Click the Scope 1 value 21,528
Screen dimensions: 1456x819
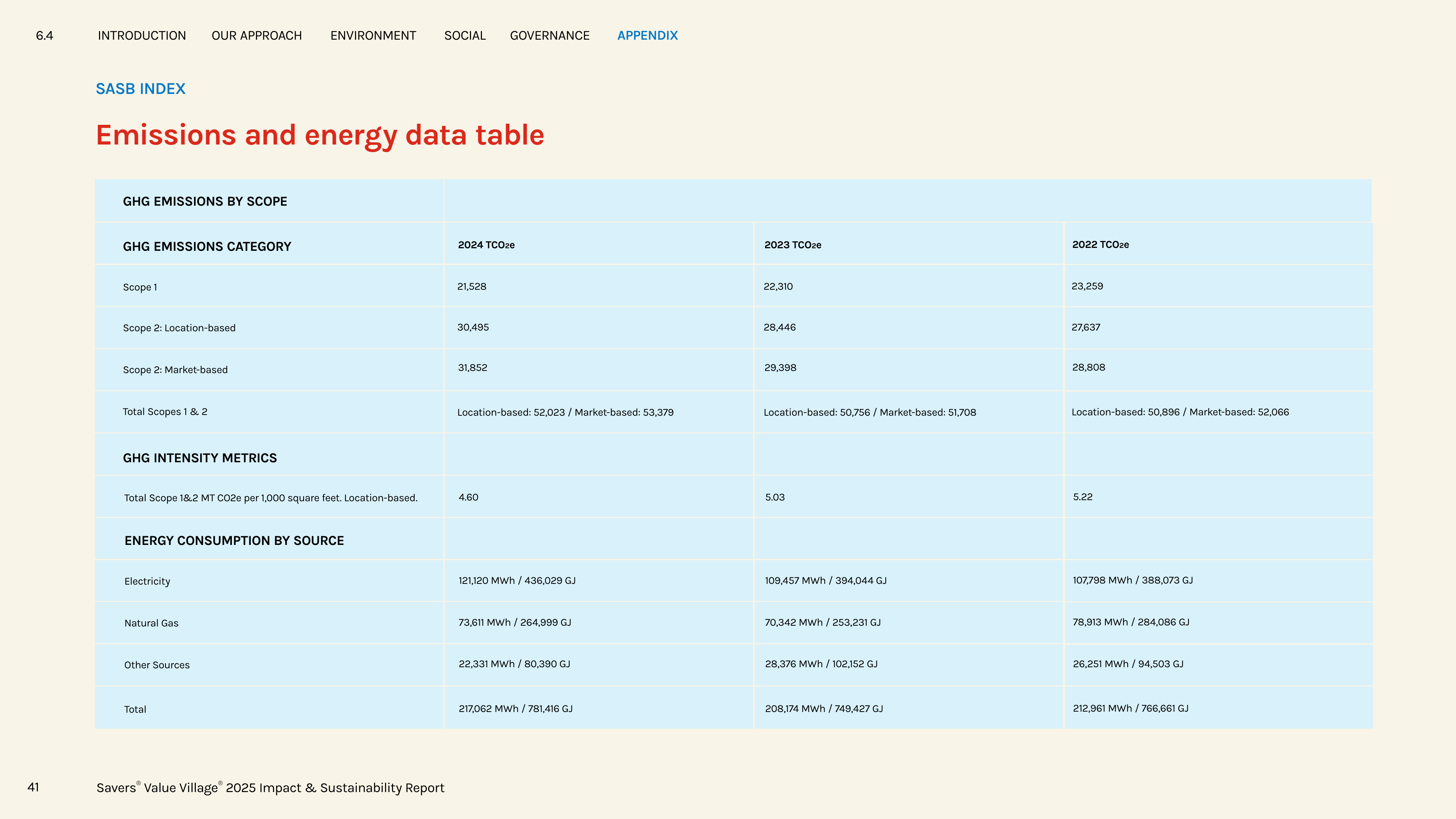472,286
